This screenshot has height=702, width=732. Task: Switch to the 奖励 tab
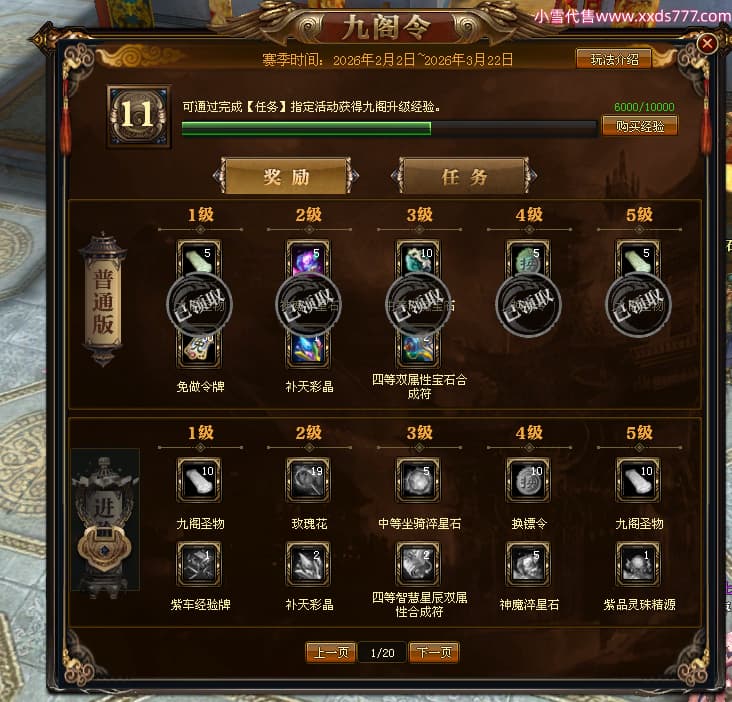286,176
